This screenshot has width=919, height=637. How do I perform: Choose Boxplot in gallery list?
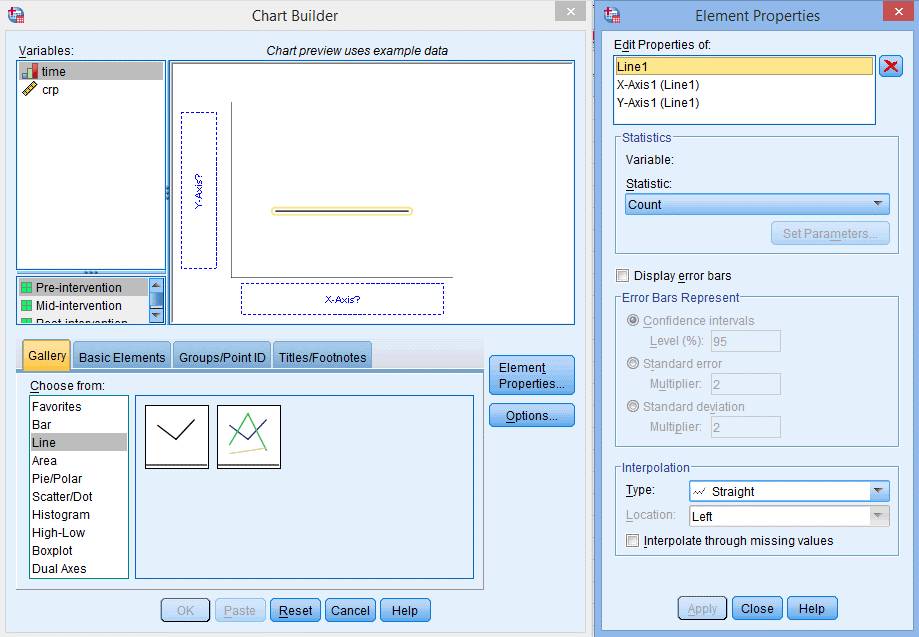[79, 551]
